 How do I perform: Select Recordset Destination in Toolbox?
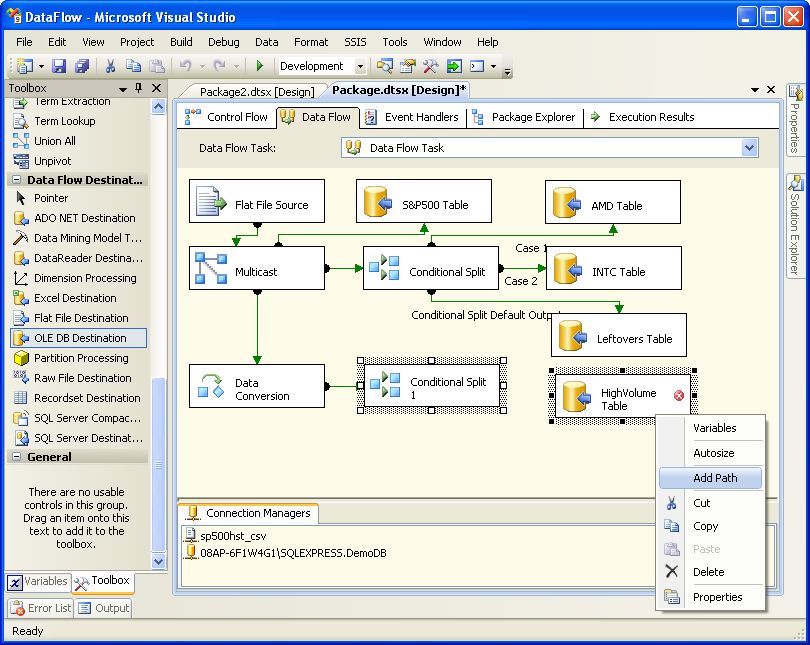pyautogui.click(x=77, y=398)
